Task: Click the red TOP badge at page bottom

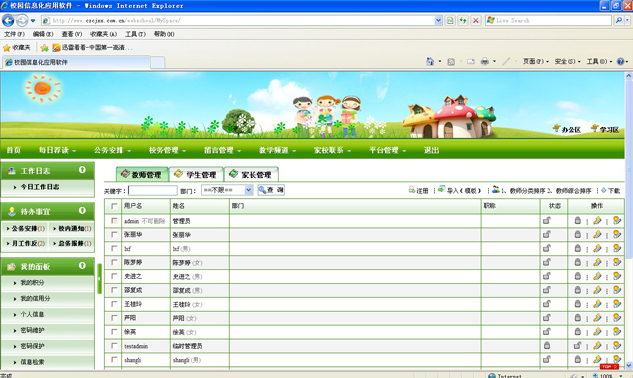Action: point(609,367)
